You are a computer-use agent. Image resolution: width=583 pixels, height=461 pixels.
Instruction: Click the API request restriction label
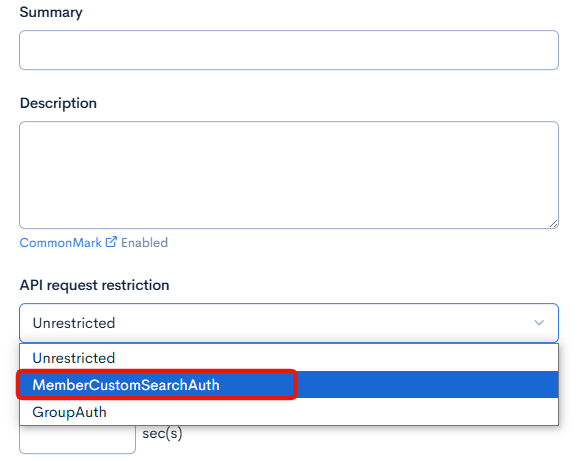pyautogui.click(x=94, y=285)
